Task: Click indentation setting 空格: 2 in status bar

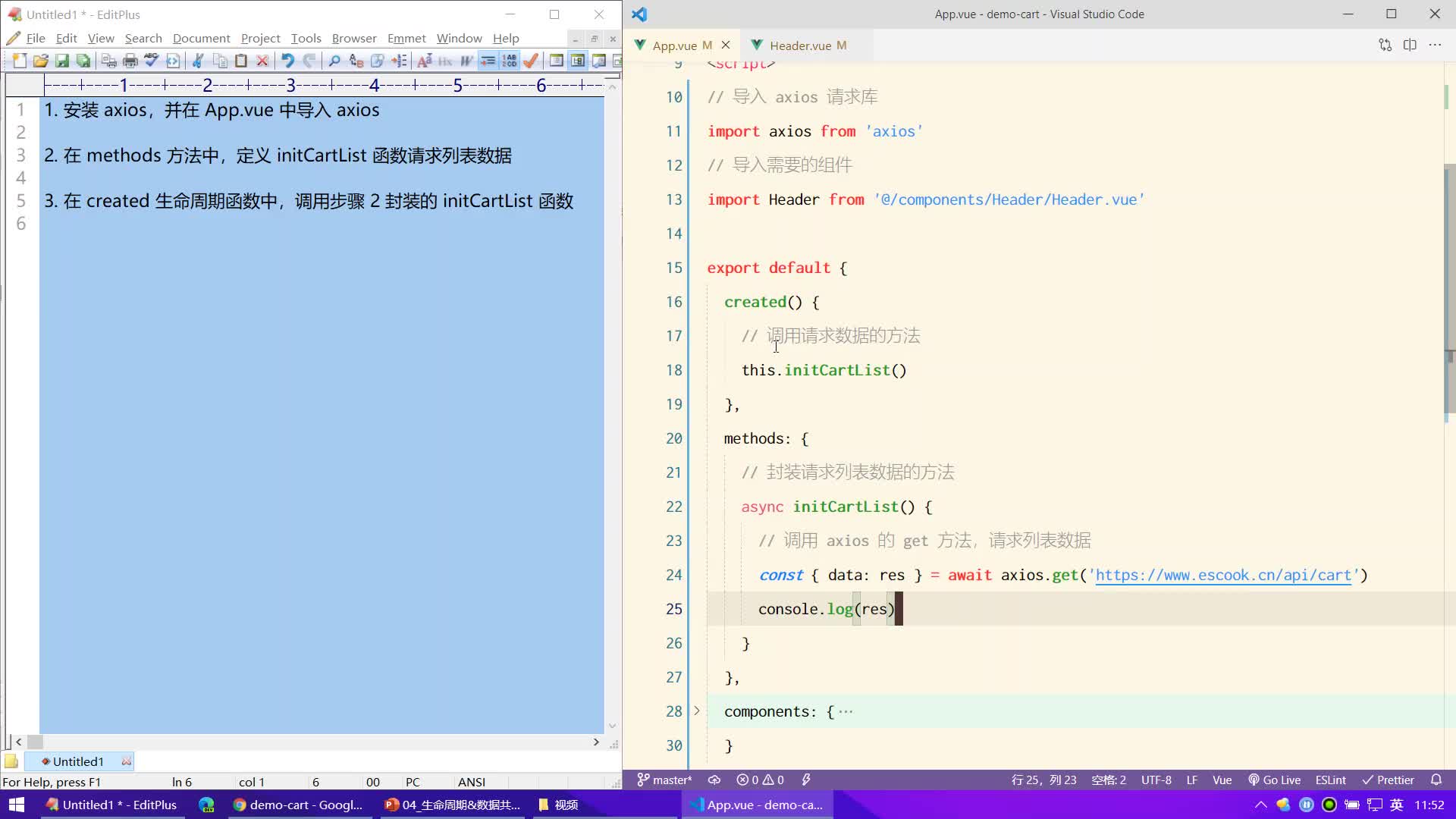Action: 1109,780
